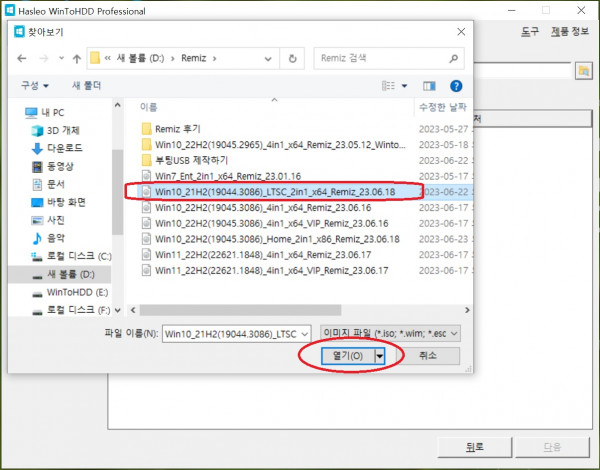Create a new folder with 새 폴더
This screenshot has height=470, width=600.
coord(86,85)
